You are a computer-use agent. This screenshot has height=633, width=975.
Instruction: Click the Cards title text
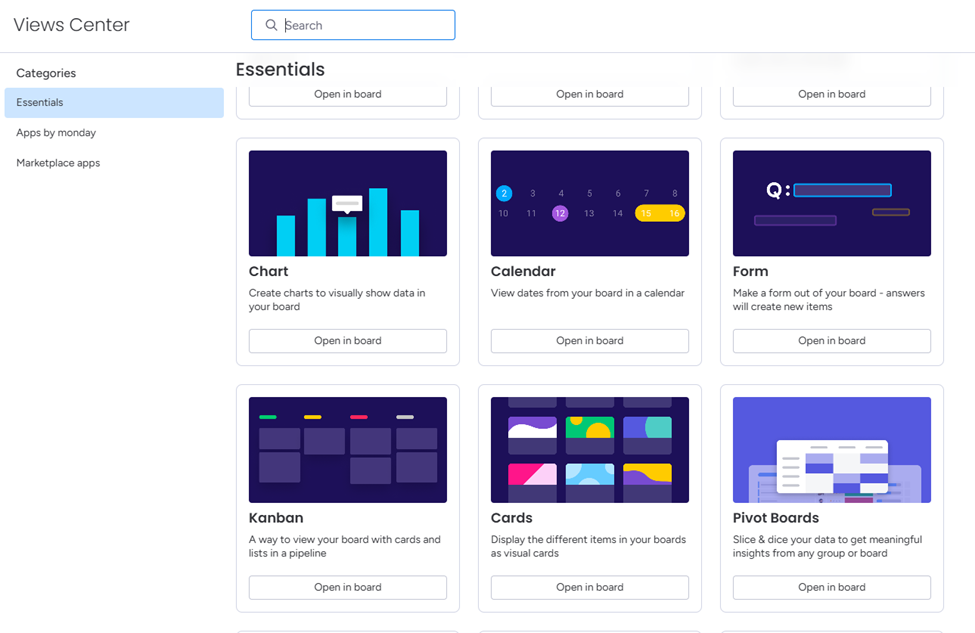pos(512,517)
